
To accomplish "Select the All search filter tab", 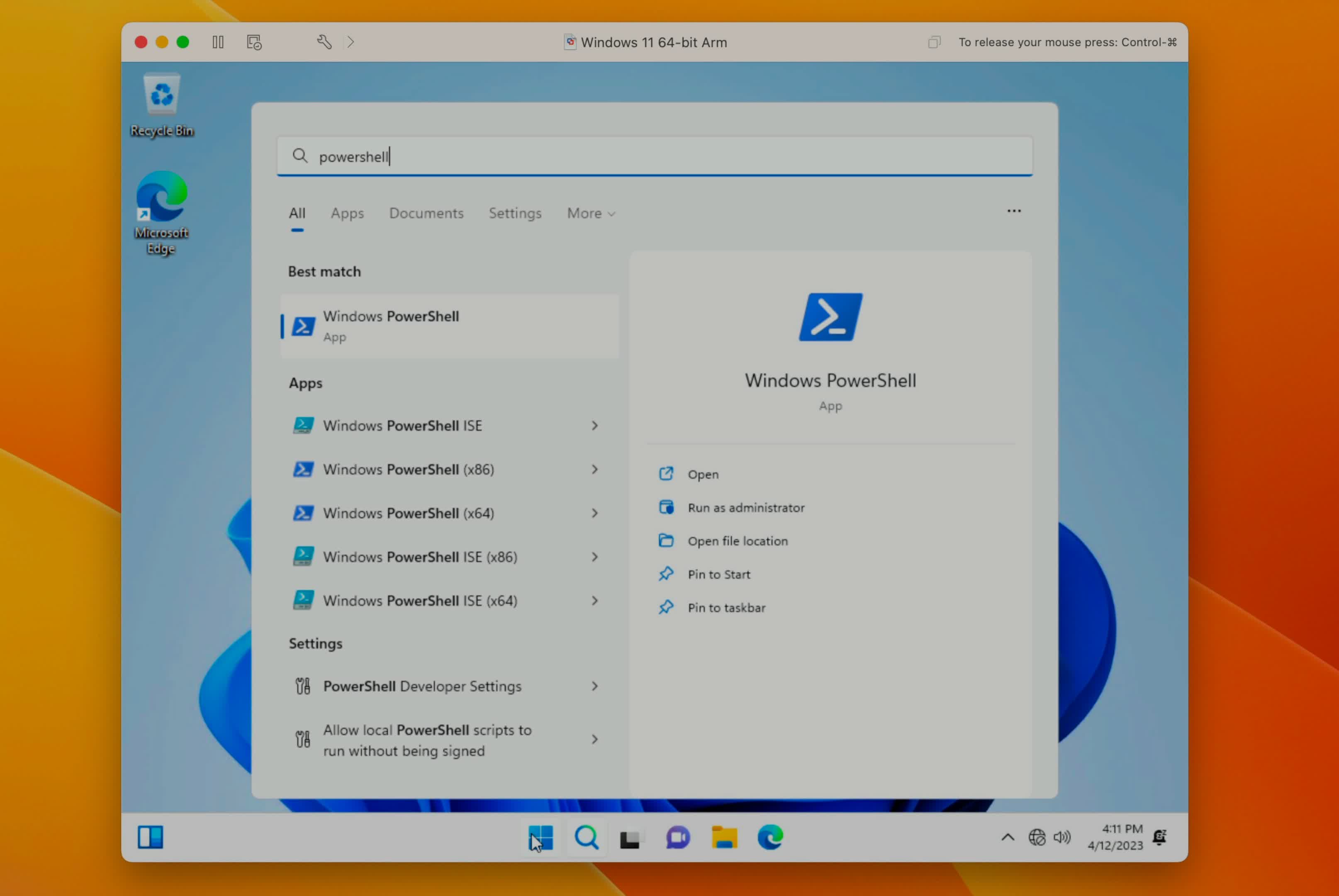I will point(297,213).
